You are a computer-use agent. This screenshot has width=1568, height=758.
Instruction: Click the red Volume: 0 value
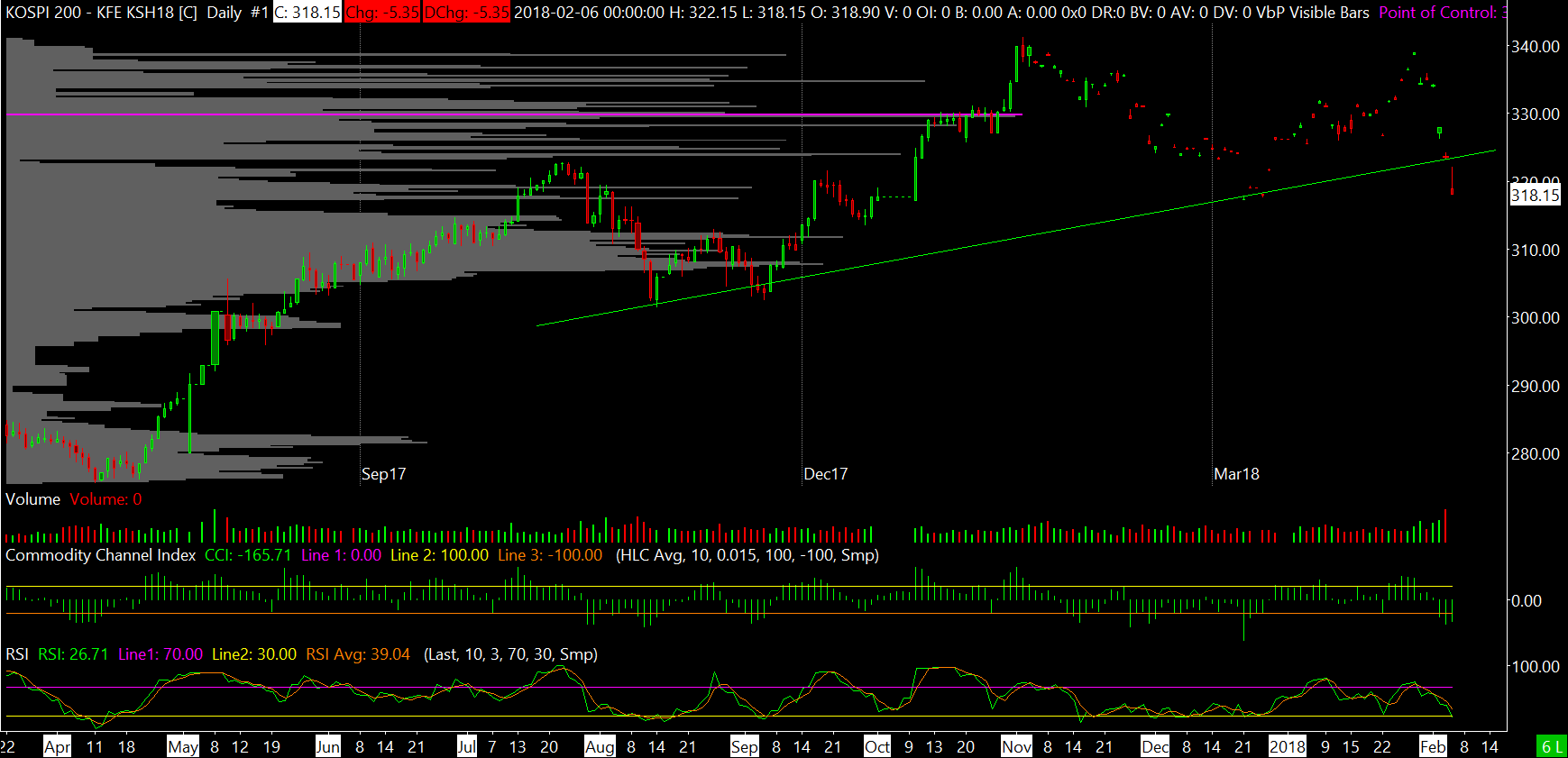click(105, 499)
